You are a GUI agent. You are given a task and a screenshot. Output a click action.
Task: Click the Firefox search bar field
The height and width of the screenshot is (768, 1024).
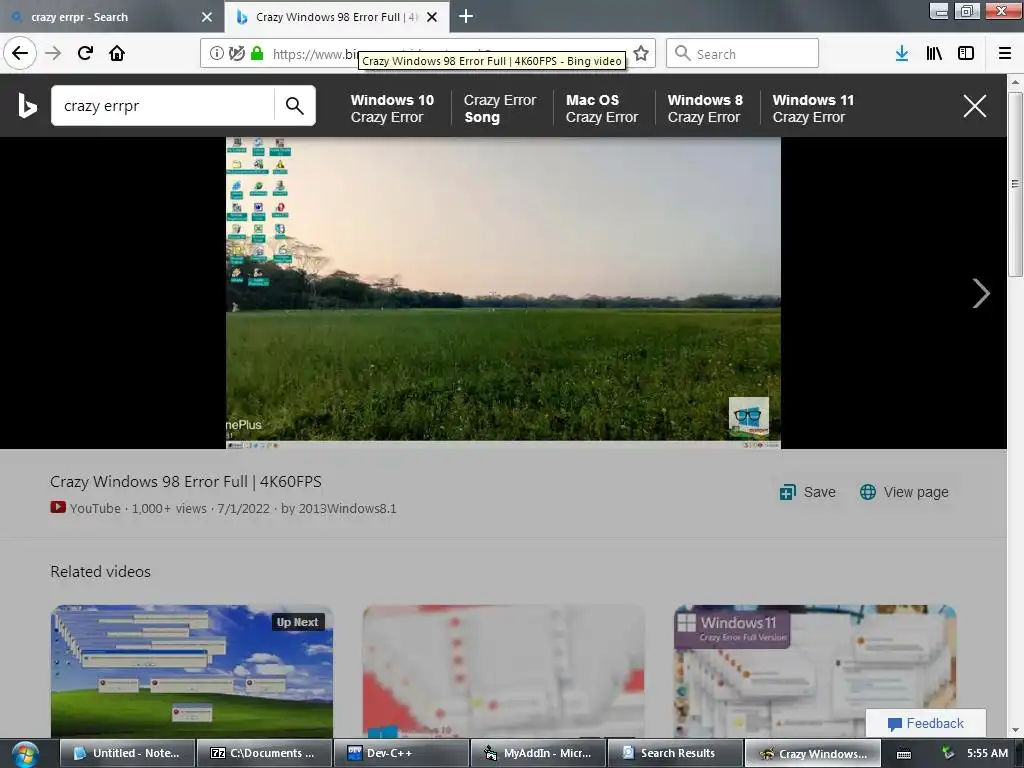click(x=743, y=54)
